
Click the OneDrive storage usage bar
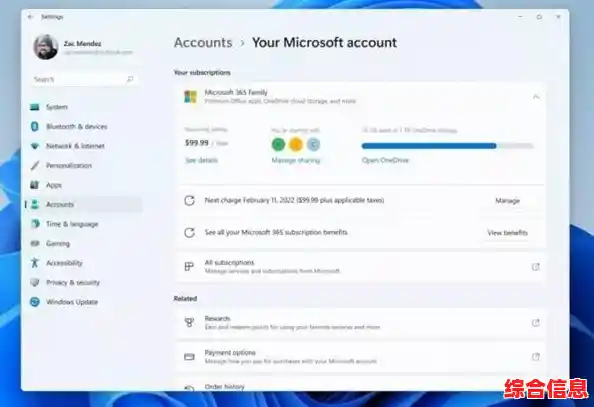point(447,146)
